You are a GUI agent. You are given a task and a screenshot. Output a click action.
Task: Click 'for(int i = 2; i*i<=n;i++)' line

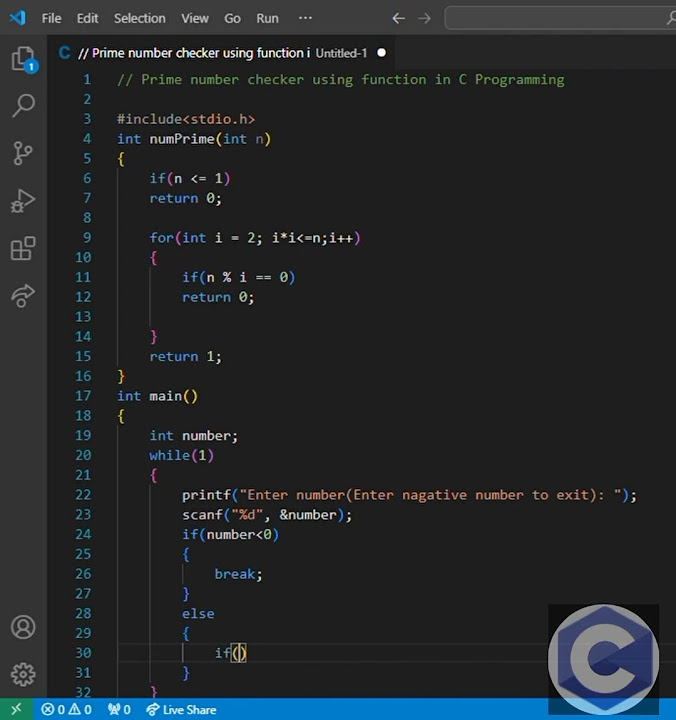tap(255, 238)
